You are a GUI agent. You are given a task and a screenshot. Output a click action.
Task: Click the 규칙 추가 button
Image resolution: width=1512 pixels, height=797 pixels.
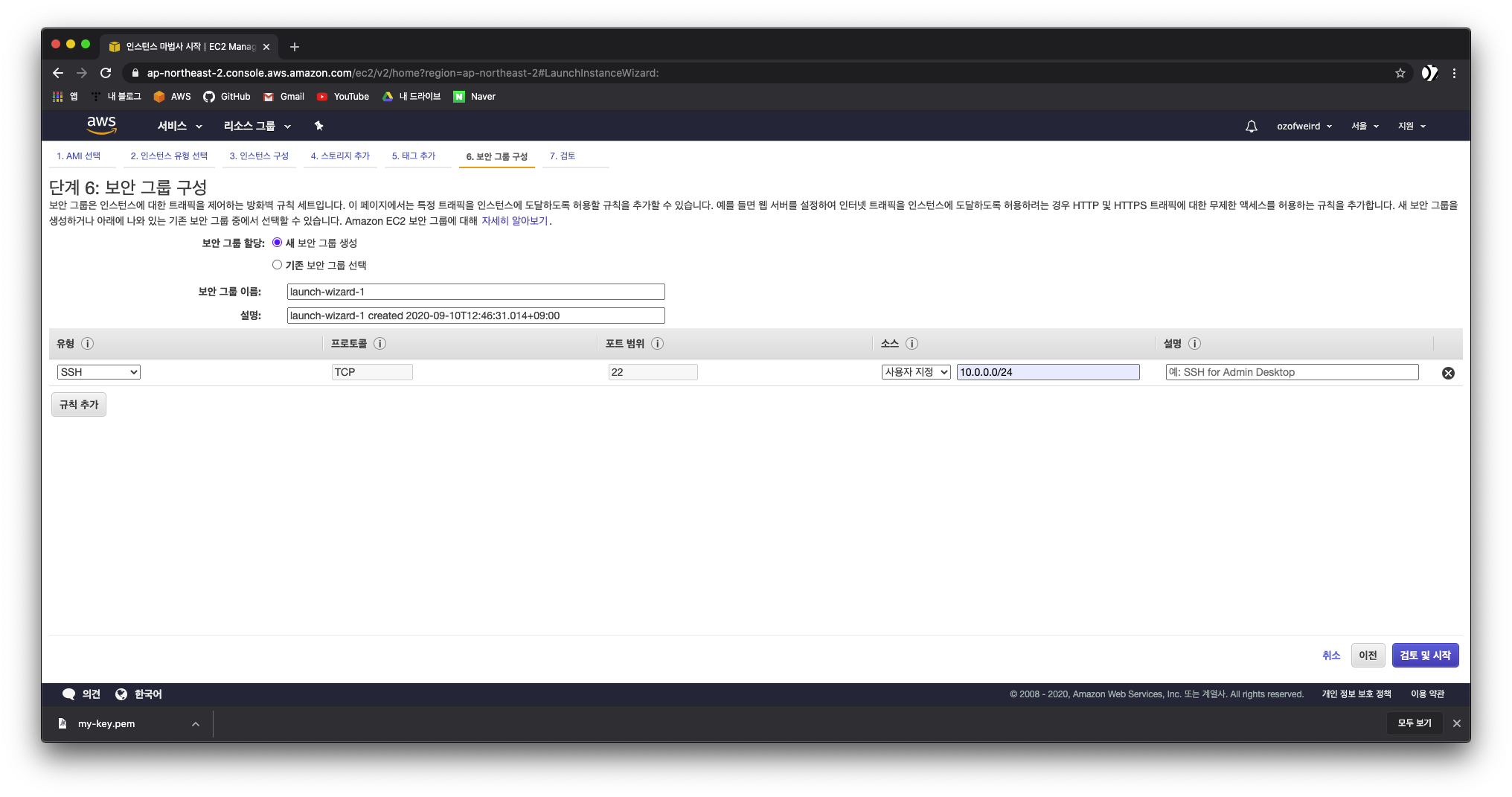coord(79,405)
